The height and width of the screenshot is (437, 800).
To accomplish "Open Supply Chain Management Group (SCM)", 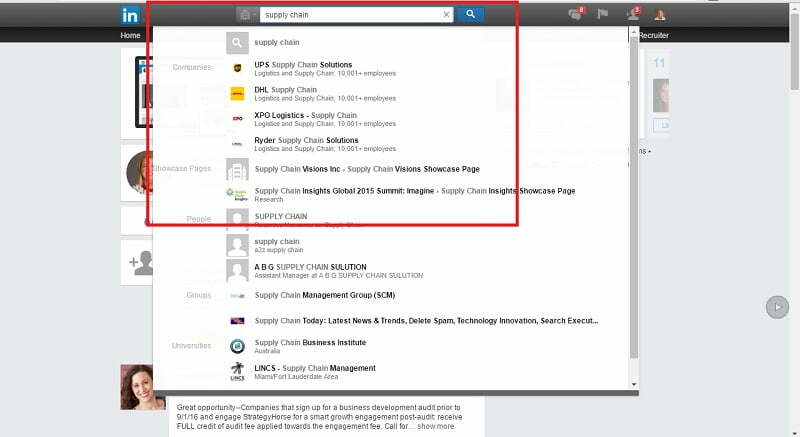I will (324, 295).
